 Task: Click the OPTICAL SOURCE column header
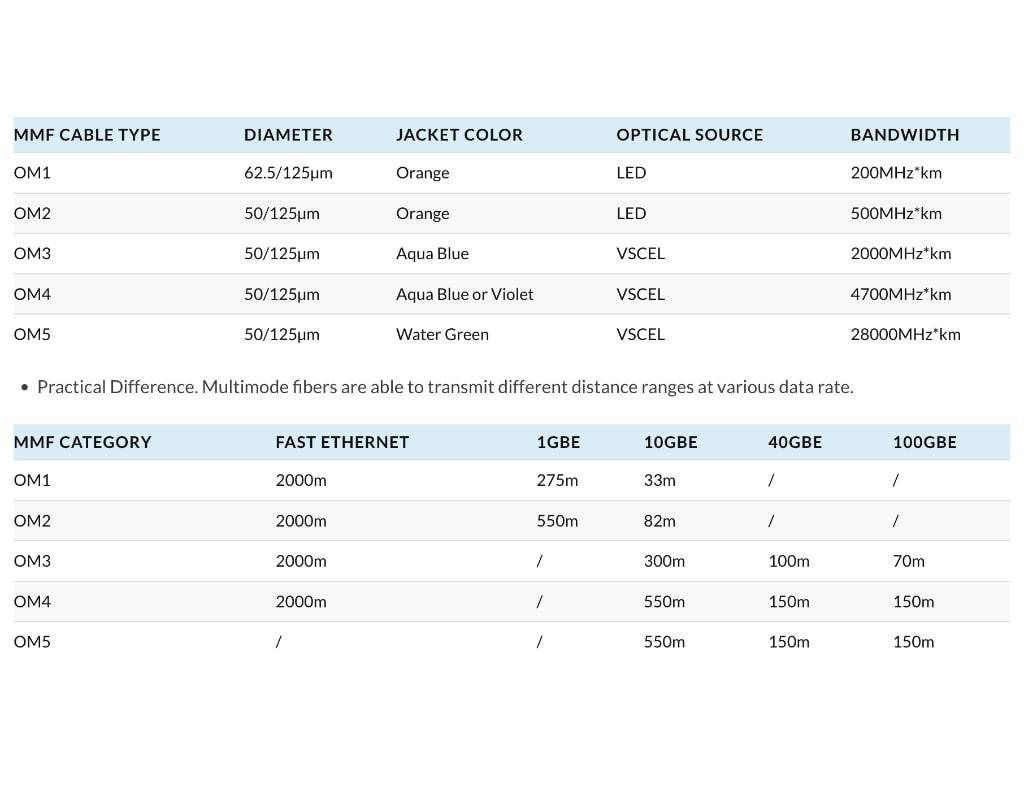click(x=690, y=135)
